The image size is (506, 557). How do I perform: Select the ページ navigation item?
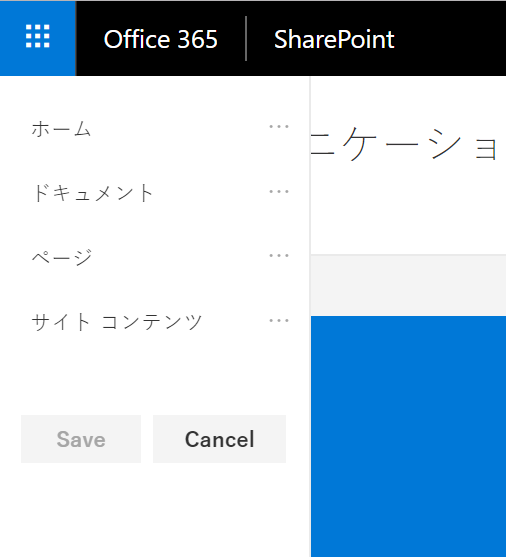click(62, 257)
